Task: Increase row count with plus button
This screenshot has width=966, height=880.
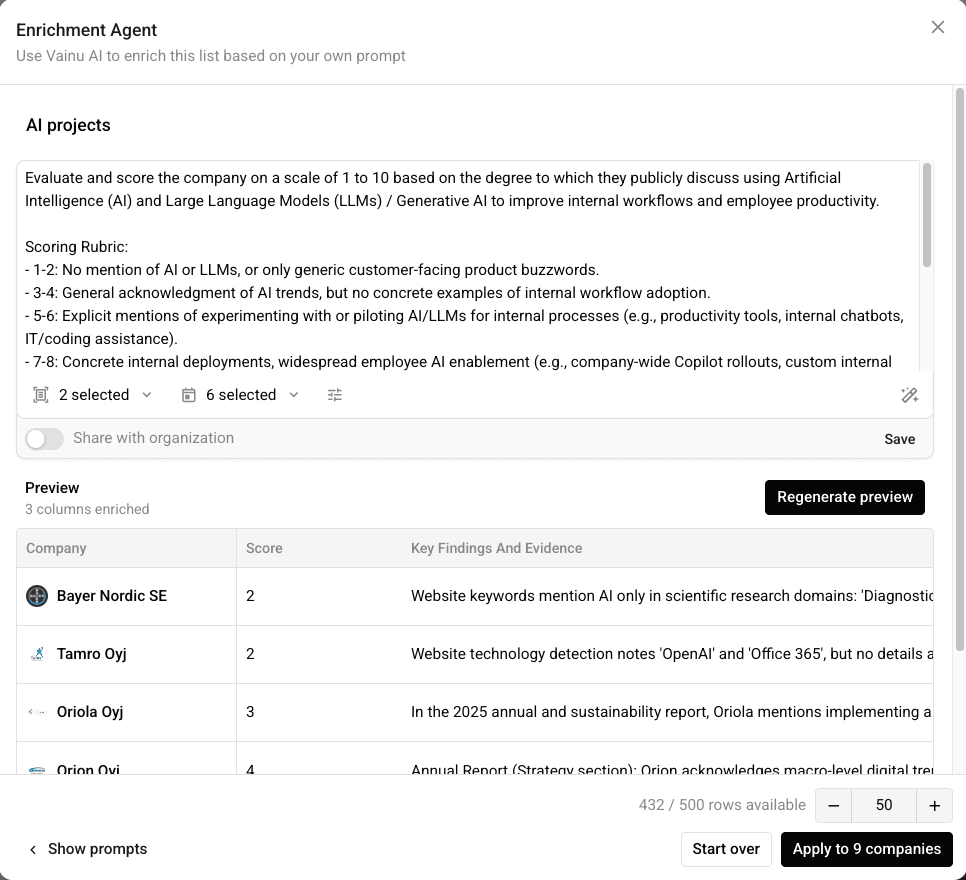Action: pyautogui.click(x=934, y=805)
